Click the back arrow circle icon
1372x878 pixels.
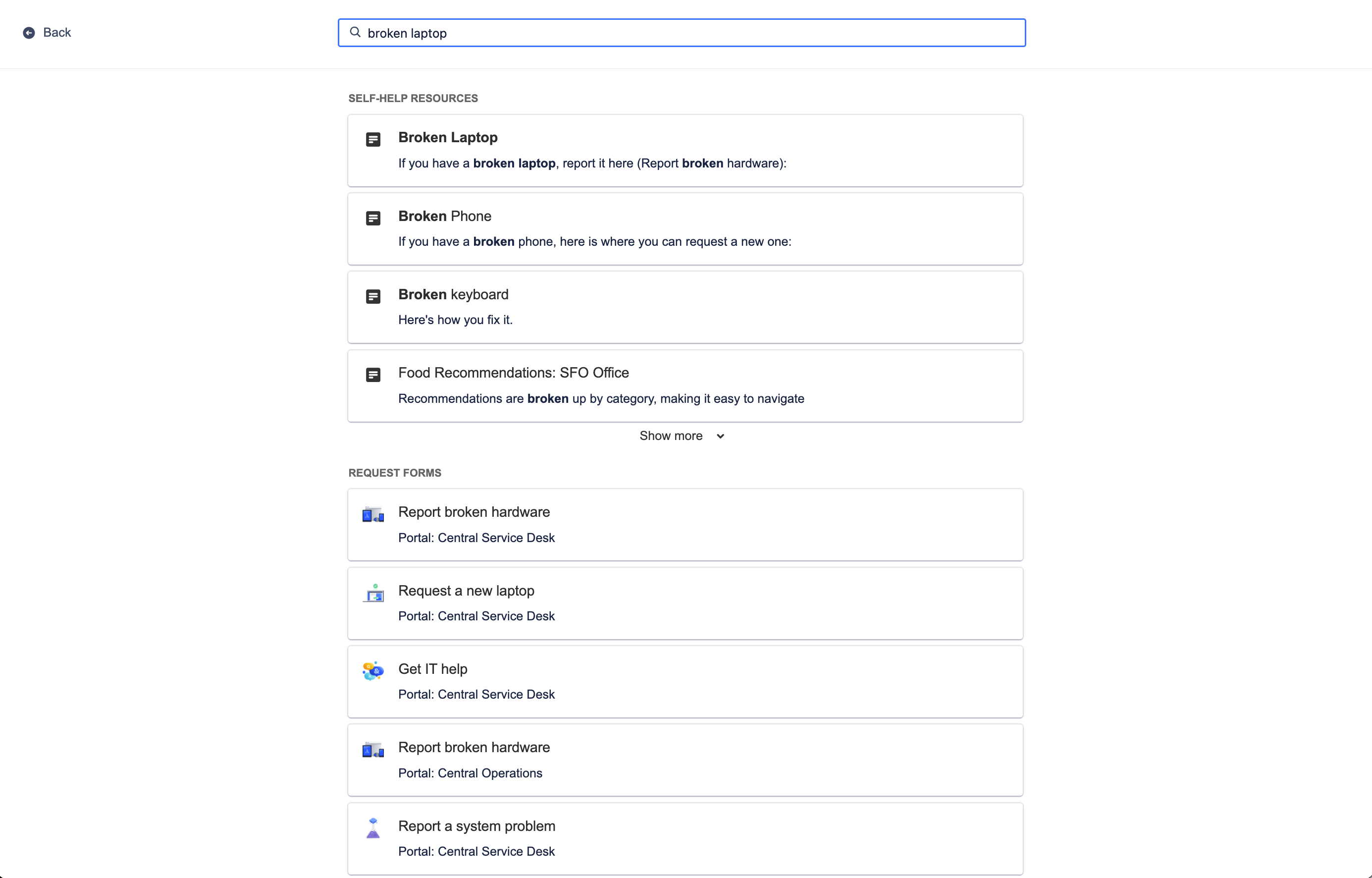point(29,33)
